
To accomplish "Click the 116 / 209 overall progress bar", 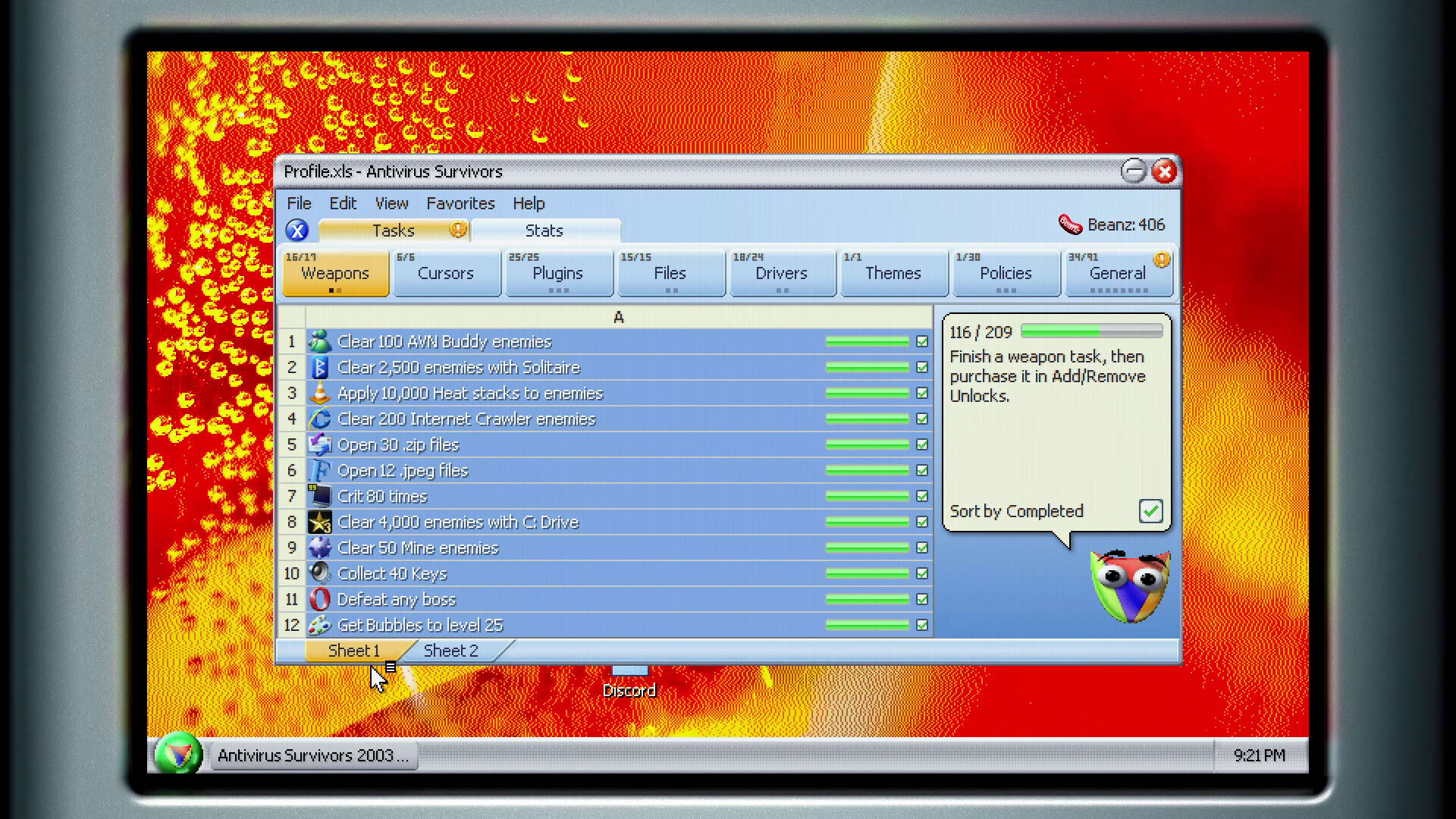I will 1092,331.
